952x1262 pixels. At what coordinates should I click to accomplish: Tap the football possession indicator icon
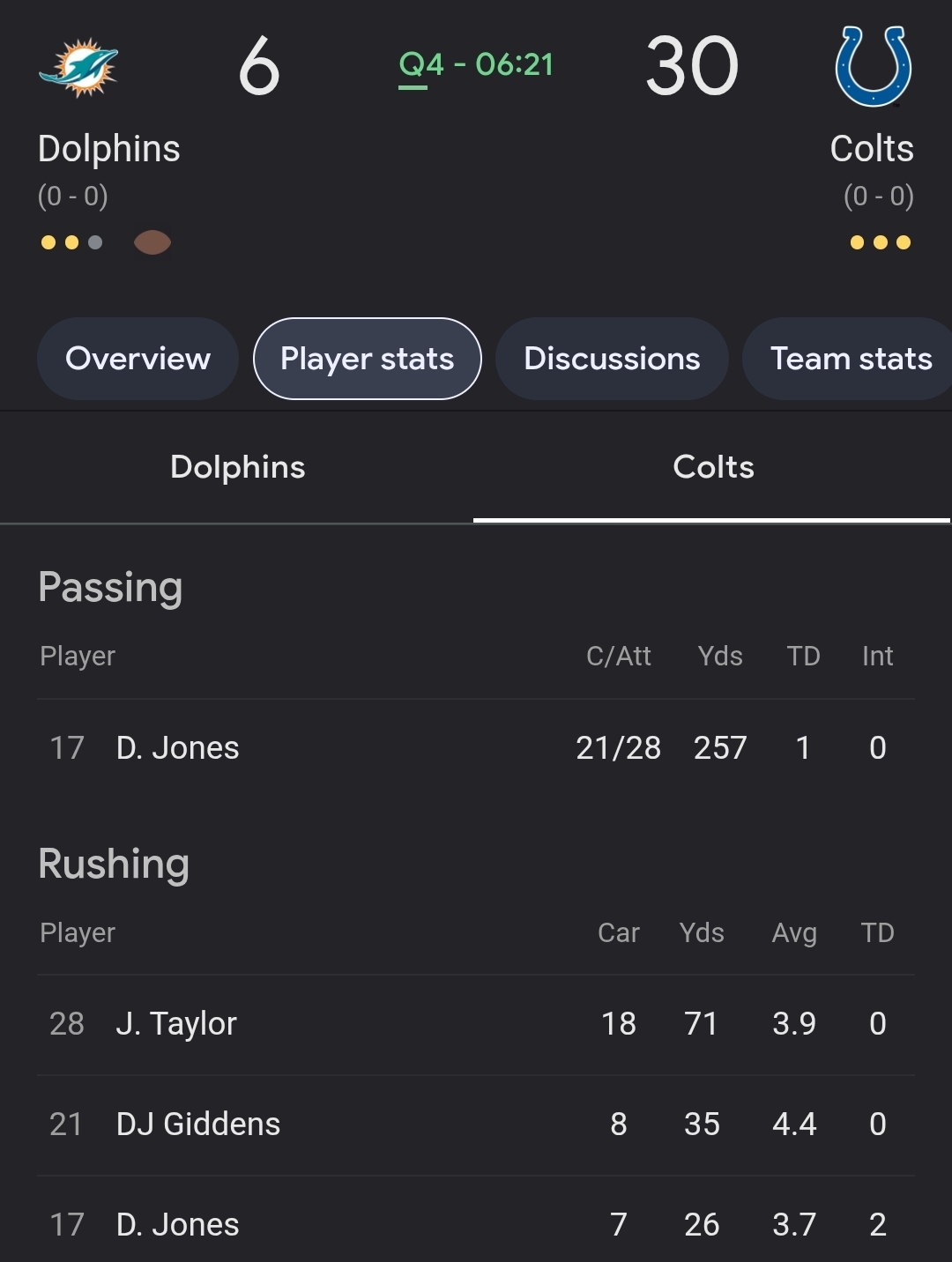(x=152, y=242)
